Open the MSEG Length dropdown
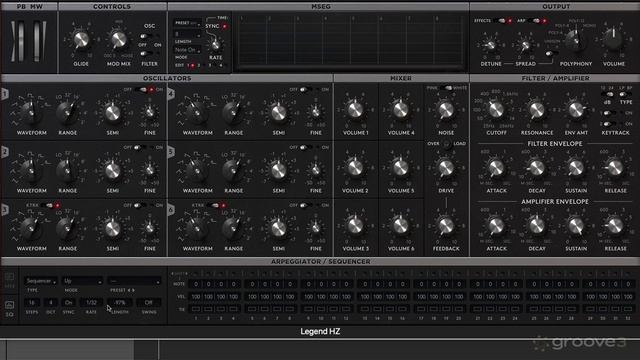The image size is (640, 360). click(x=187, y=35)
